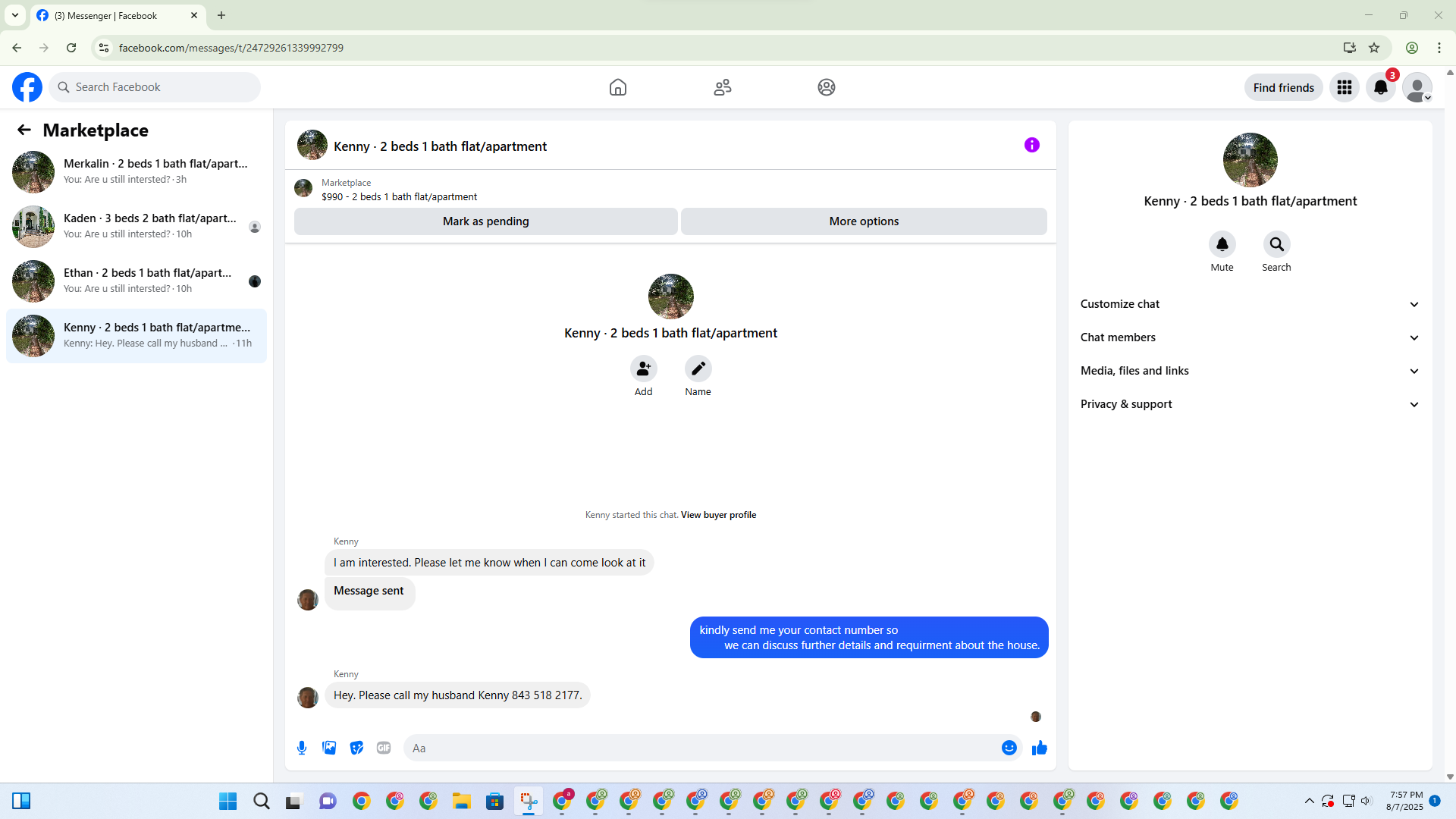This screenshot has width=1456, height=819.
Task: Open the emoji picker in composer
Action: coord(1009,748)
